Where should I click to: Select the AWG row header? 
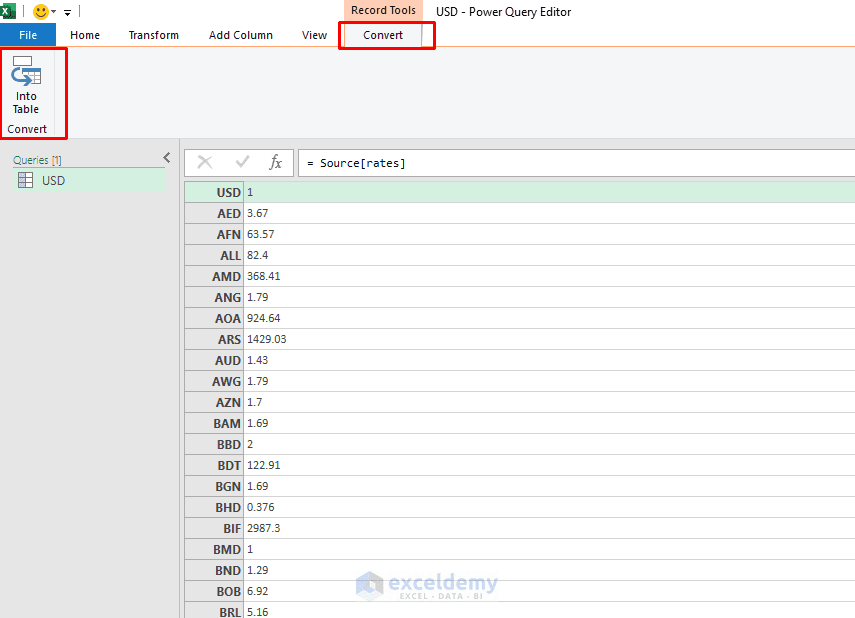pyautogui.click(x=214, y=381)
